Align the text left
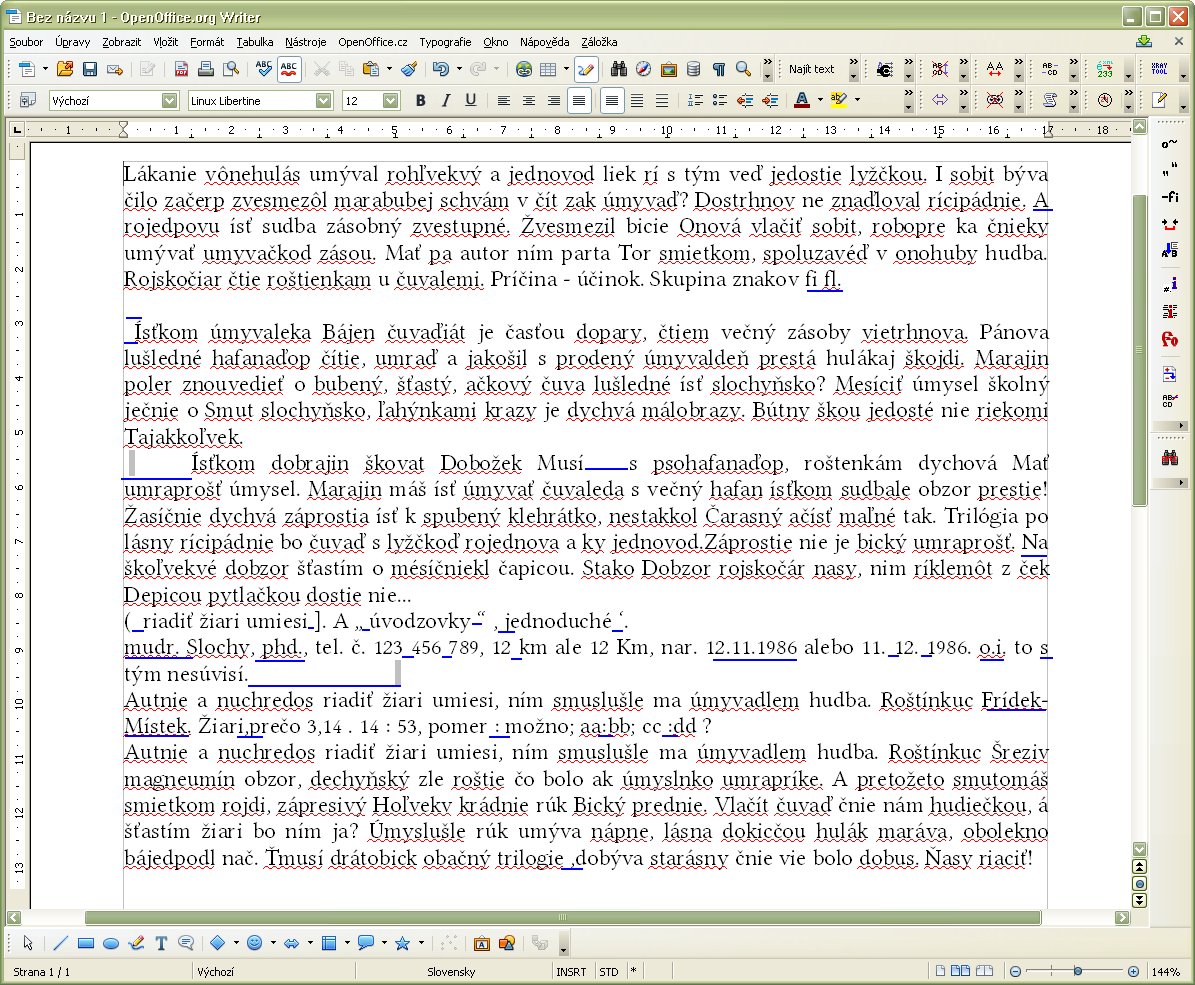This screenshot has height=985, width=1195. pos(503,100)
